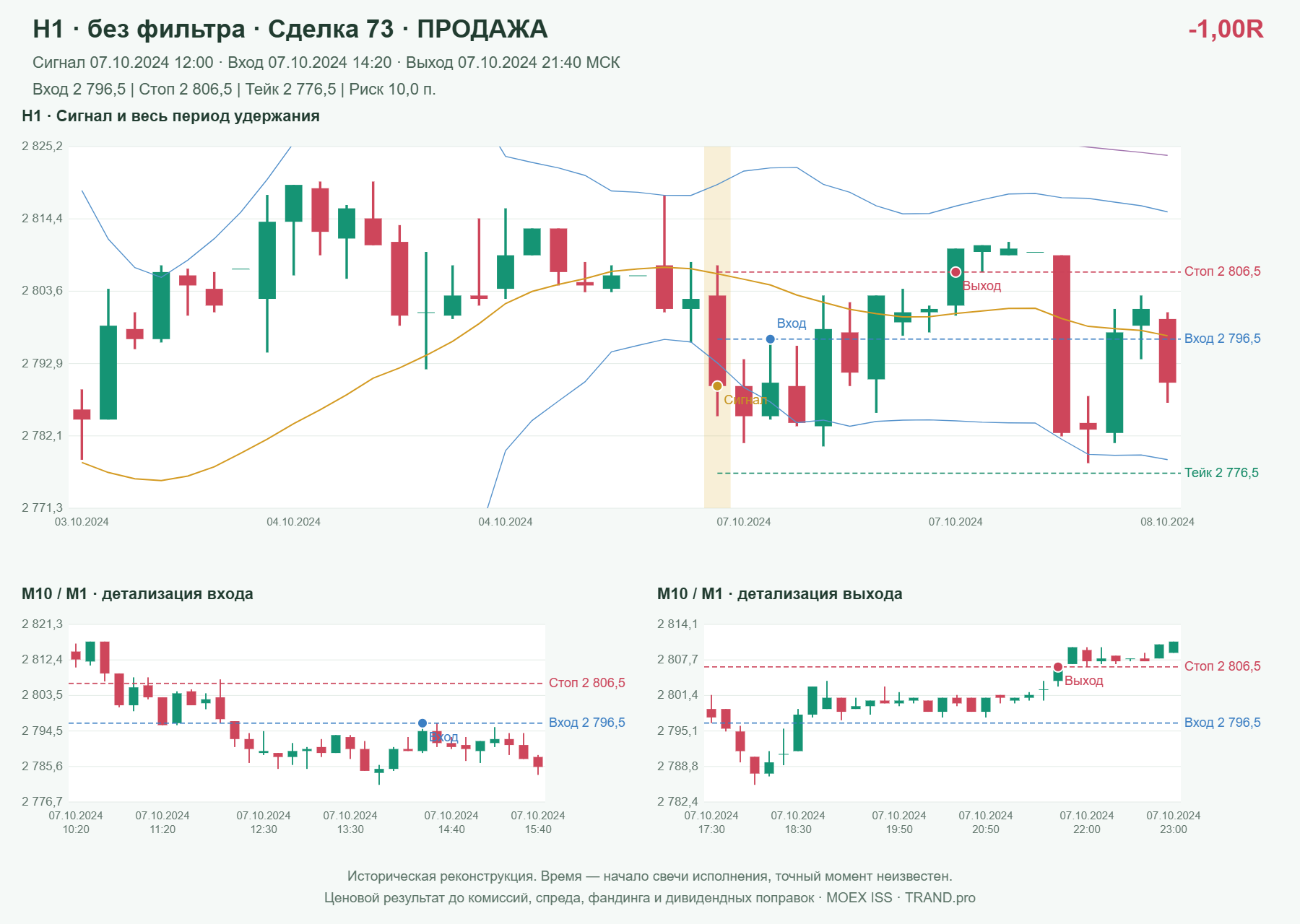Click the 'Выход' annotation on the H1 chart
Viewport: 1300px width, 924px height.
(982, 286)
